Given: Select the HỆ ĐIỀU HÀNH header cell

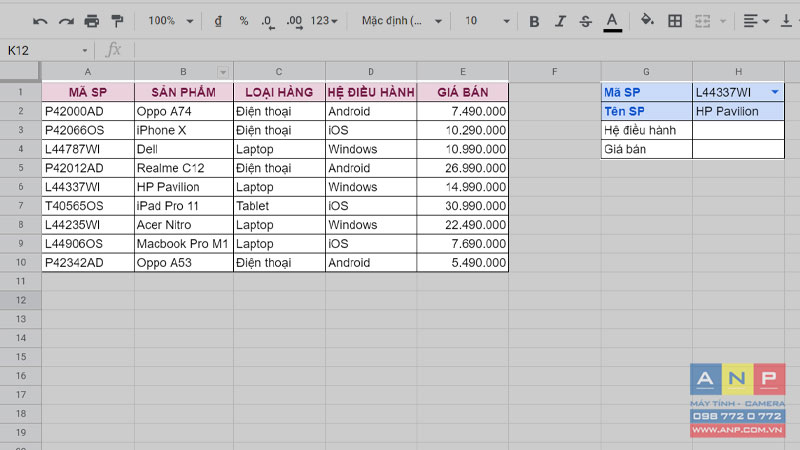Looking at the screenshot, I should [x=371, y=92].
